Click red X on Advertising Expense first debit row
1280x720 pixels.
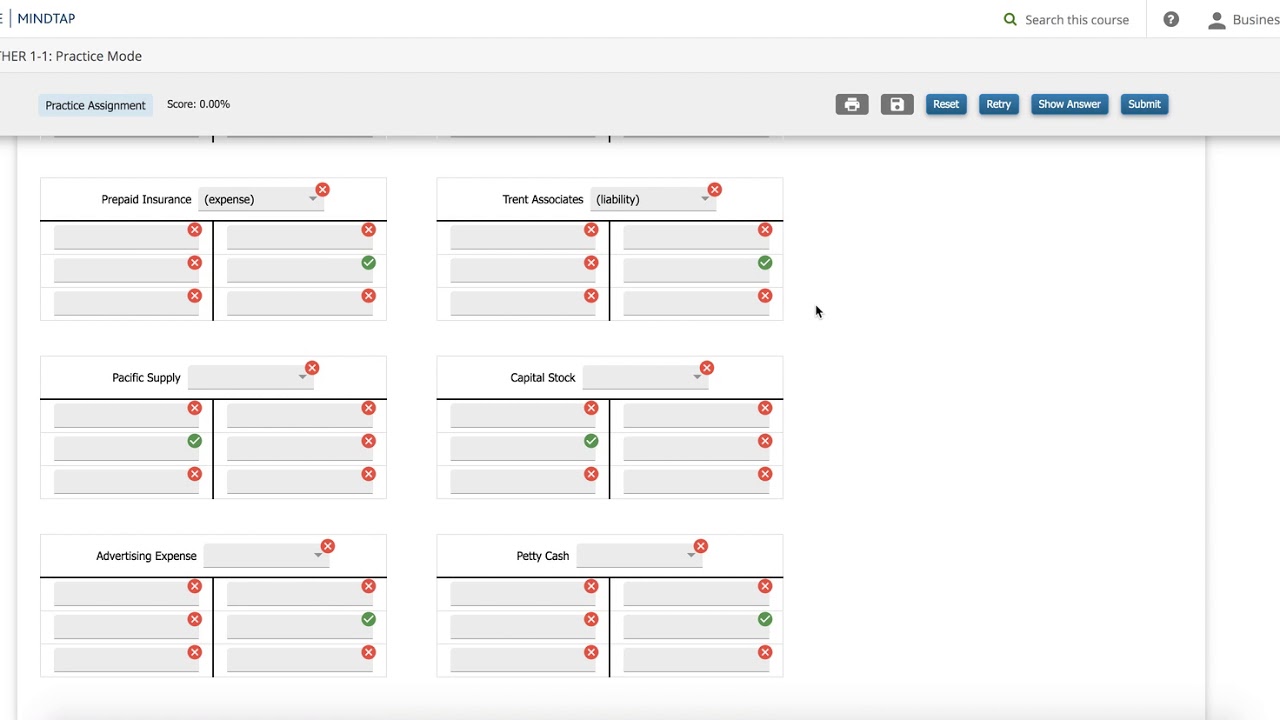(x=195, y=586)
